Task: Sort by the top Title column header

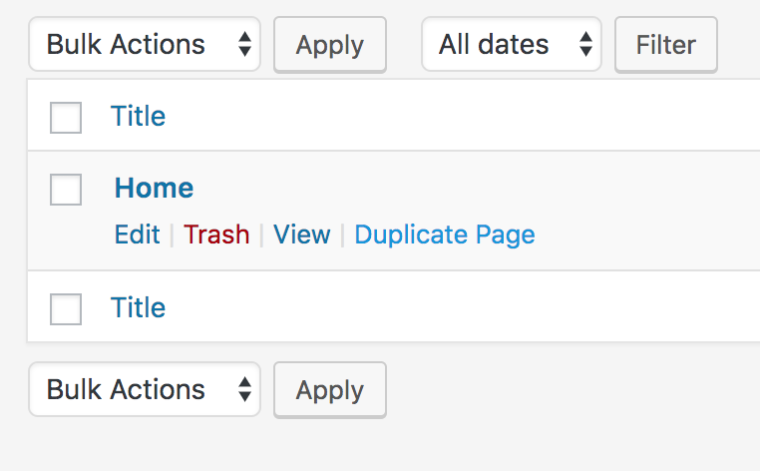Action: tap(138, 116)
